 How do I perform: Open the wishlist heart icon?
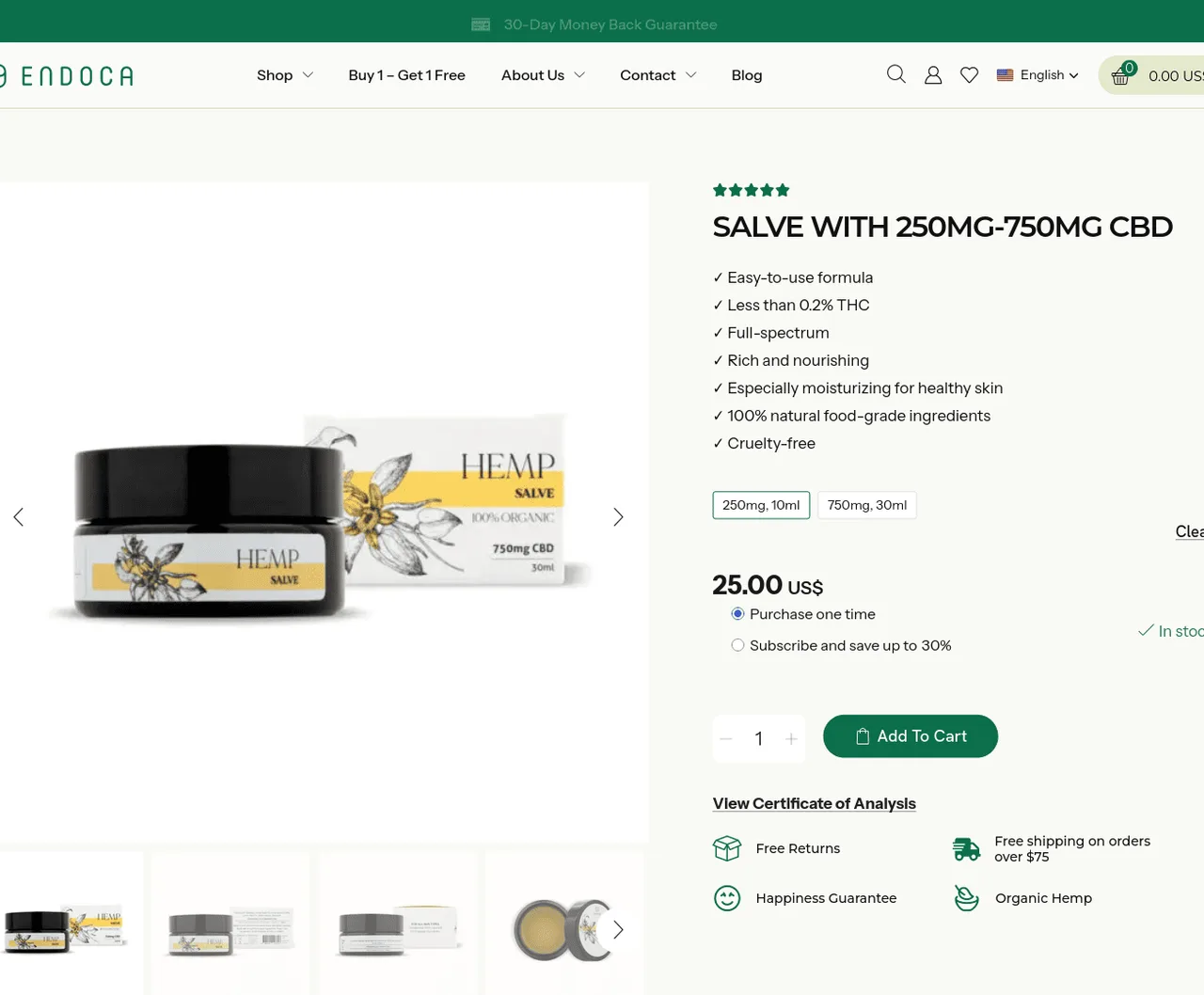click(969, 75)
